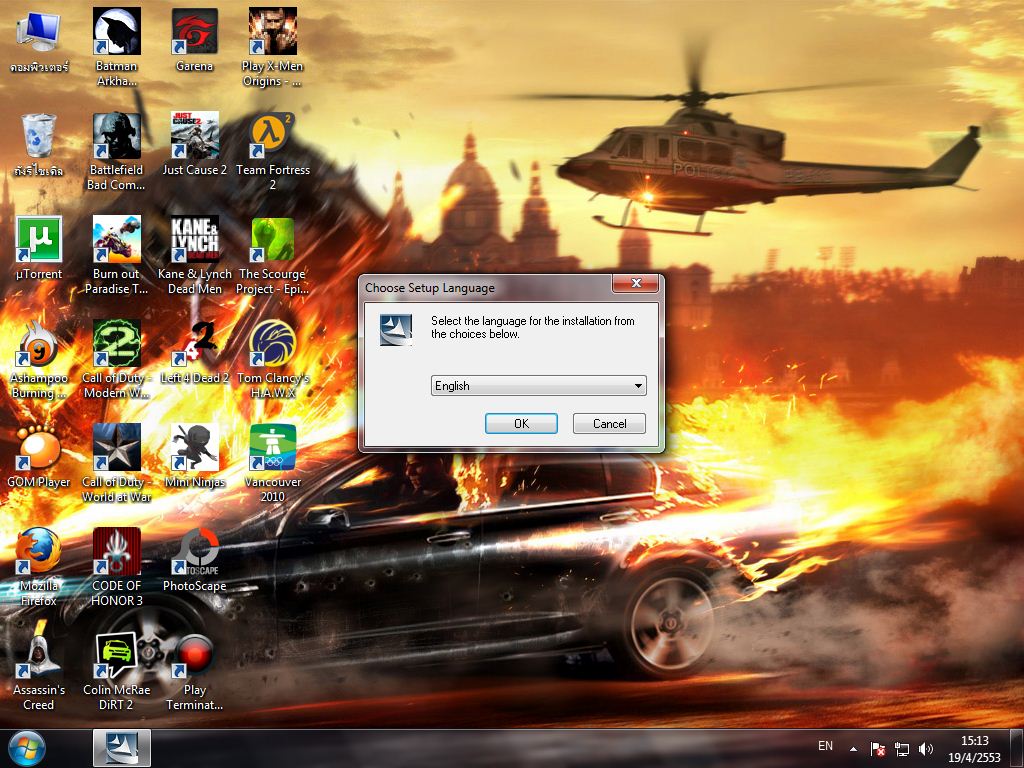
Task: Open the Mini Ninjas shortcut
Action: pyautogui.click(x=195, y=456)
